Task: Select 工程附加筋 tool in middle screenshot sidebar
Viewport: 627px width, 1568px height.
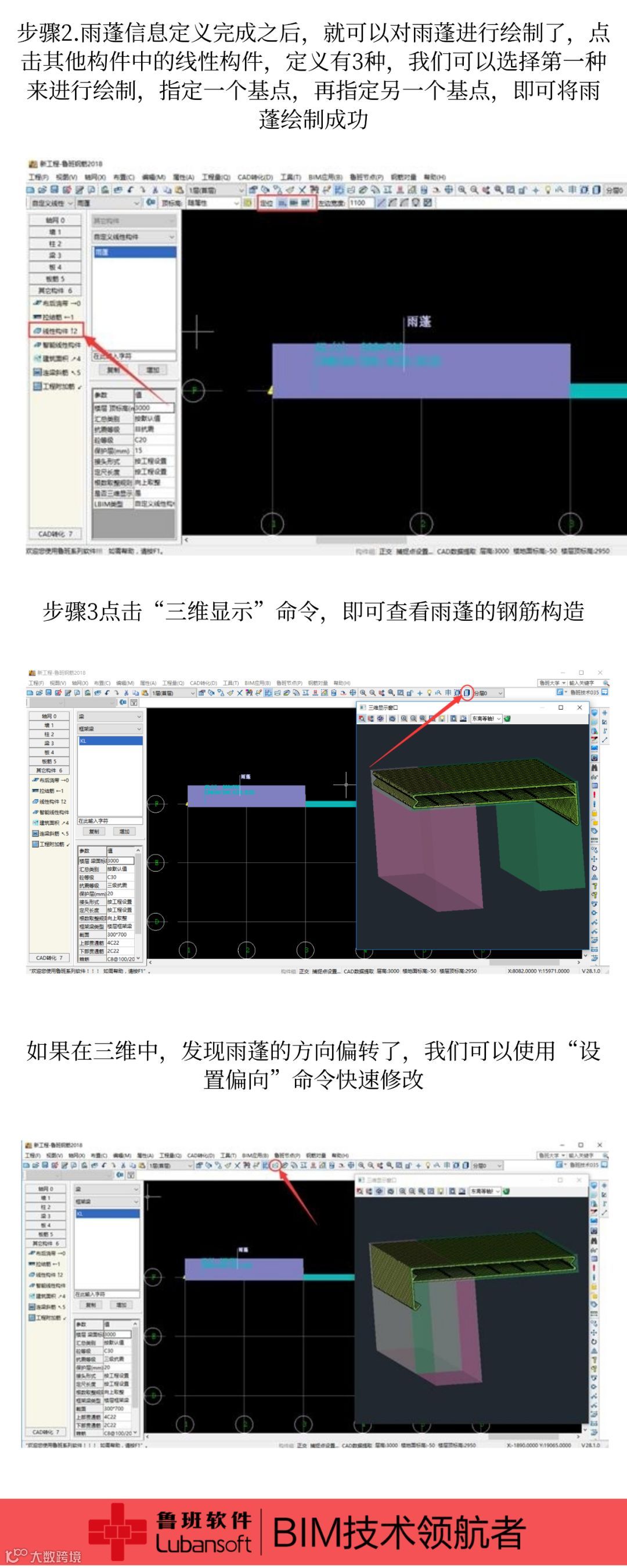Action: pyautogui.click(x=51, y=844)
